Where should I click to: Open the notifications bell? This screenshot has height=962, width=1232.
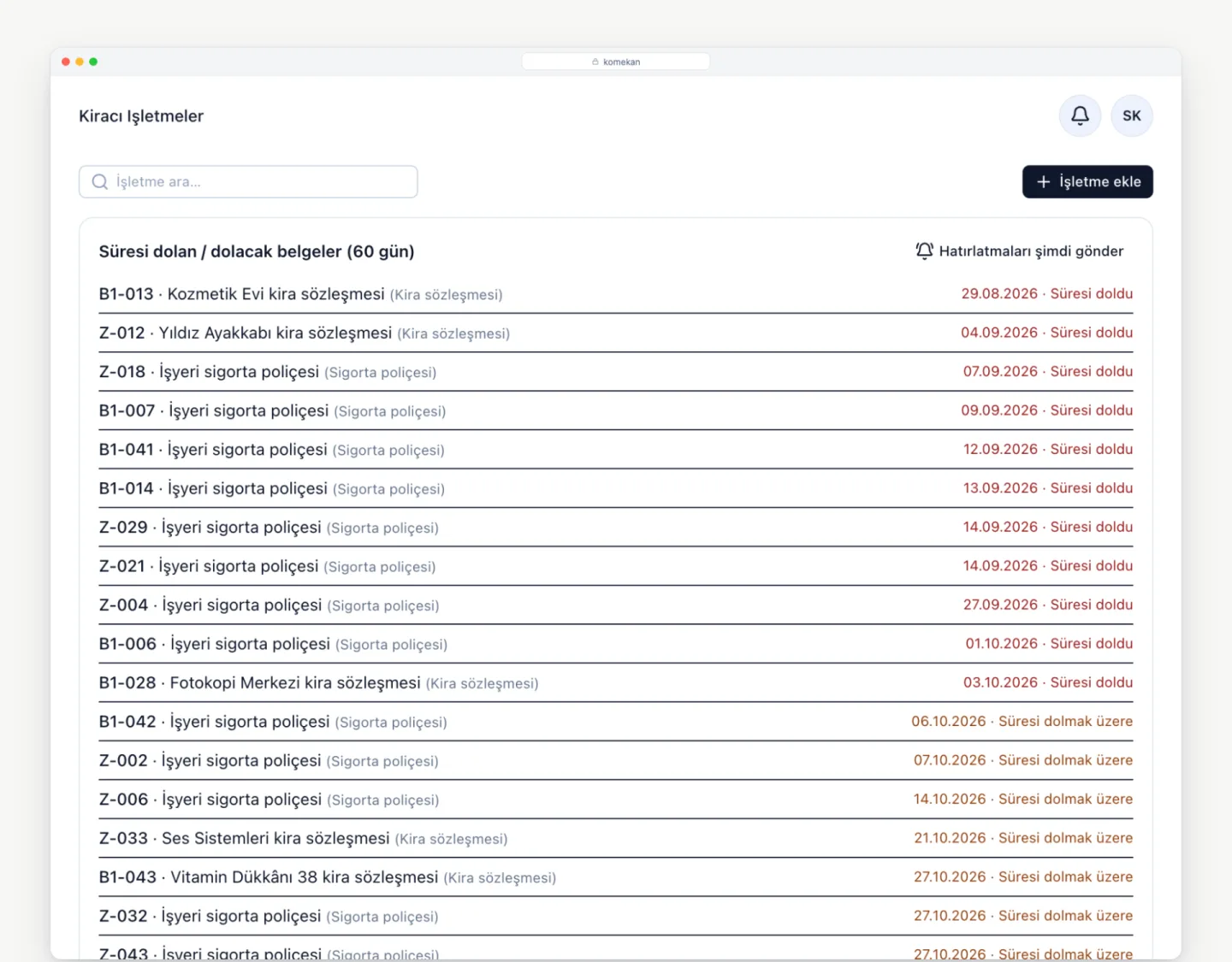1080,115
